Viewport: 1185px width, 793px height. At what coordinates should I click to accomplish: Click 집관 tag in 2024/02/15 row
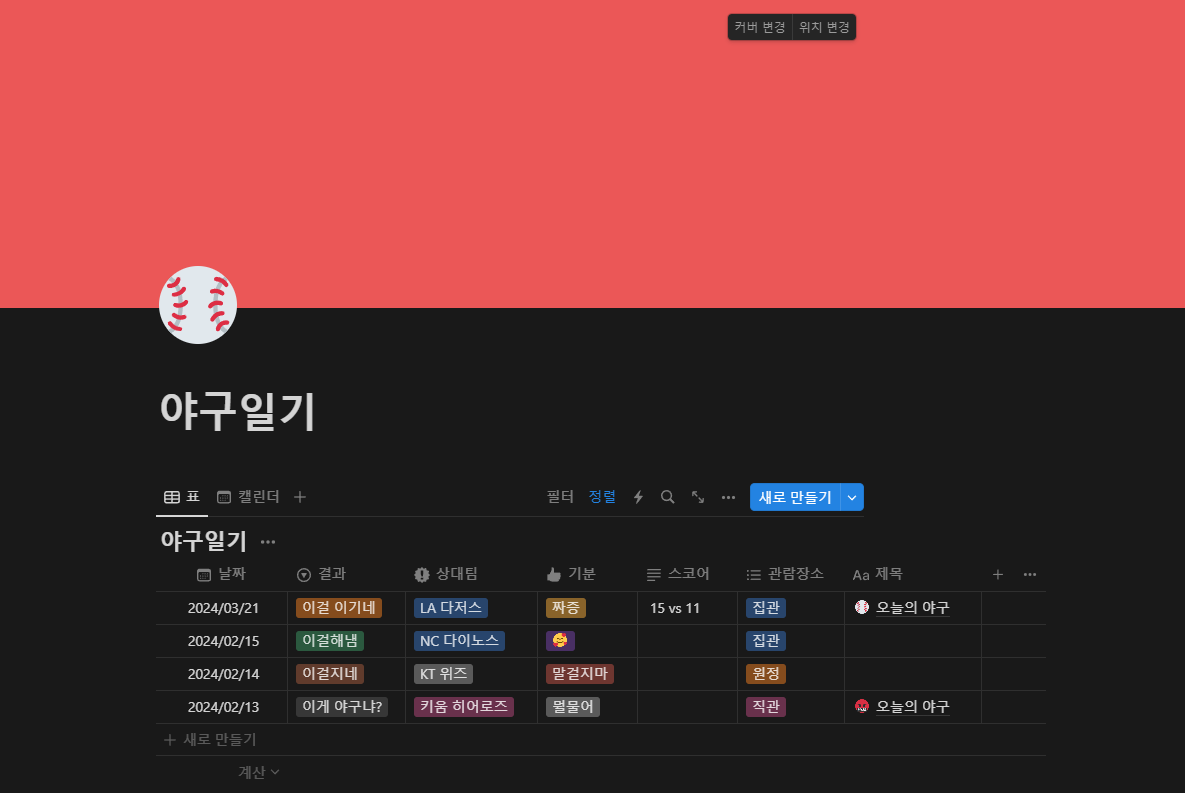coord(766,640)
